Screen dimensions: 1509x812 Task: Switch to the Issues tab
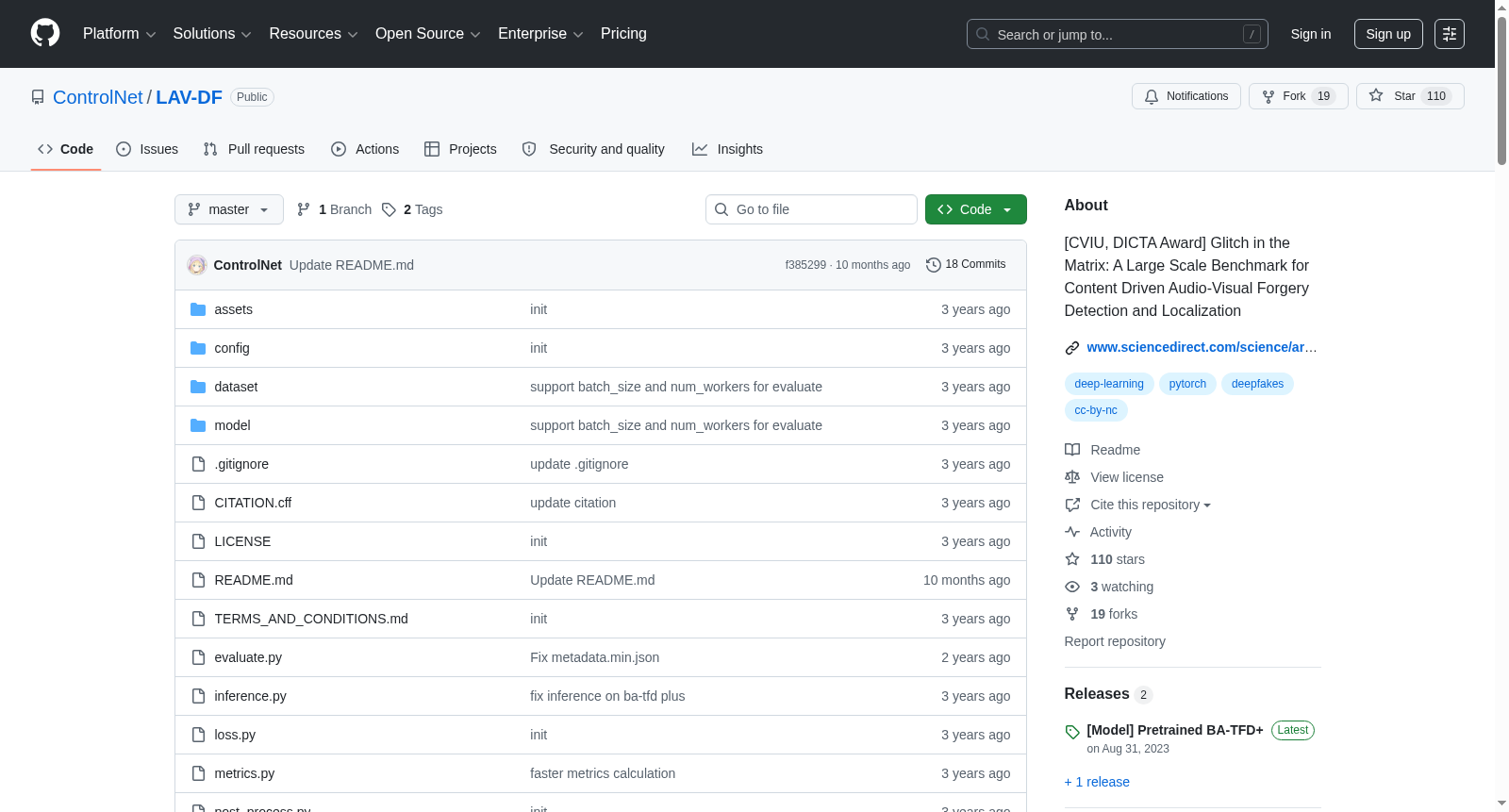coord(147,149)
